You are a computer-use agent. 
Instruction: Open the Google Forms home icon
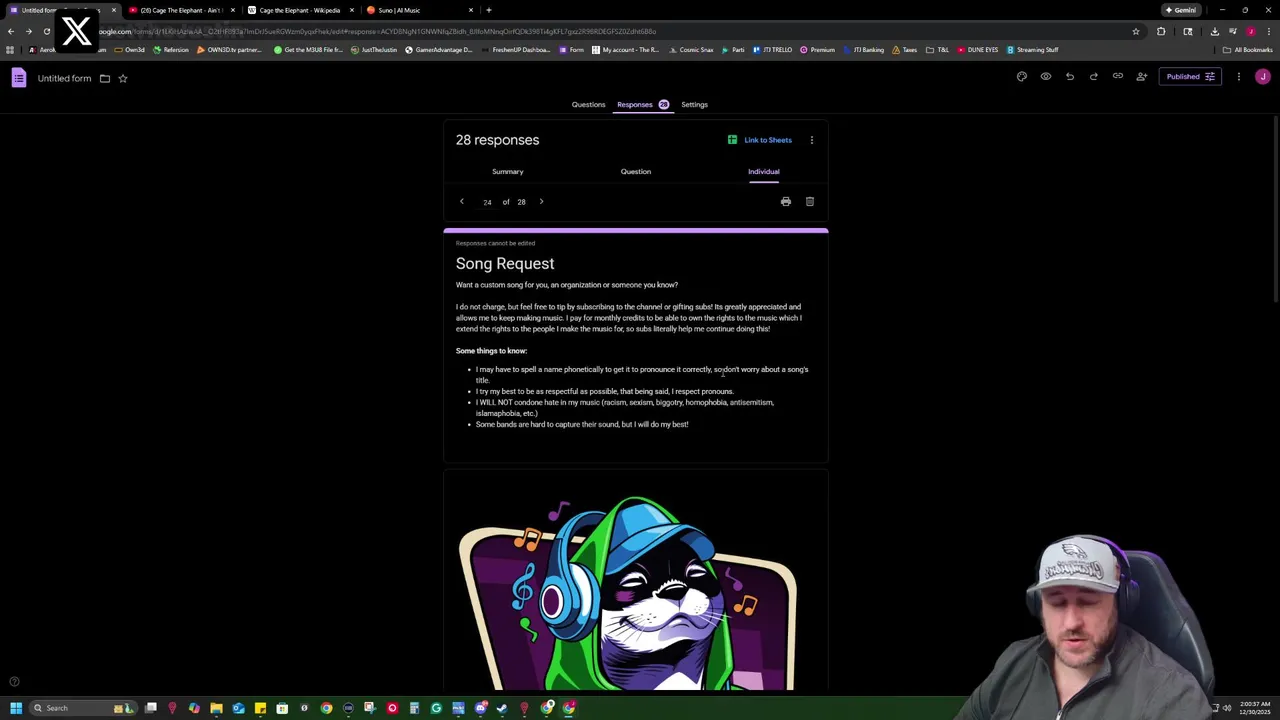point(18,78)
